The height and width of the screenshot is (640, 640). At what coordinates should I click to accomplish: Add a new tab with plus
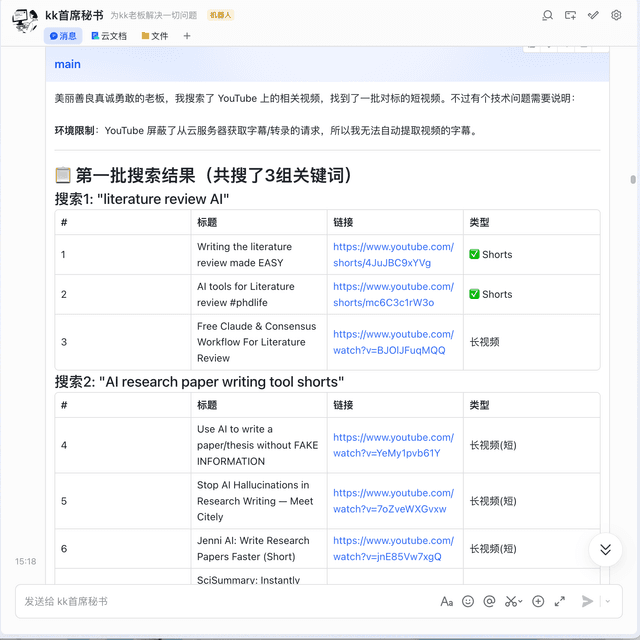coord(187,36)
